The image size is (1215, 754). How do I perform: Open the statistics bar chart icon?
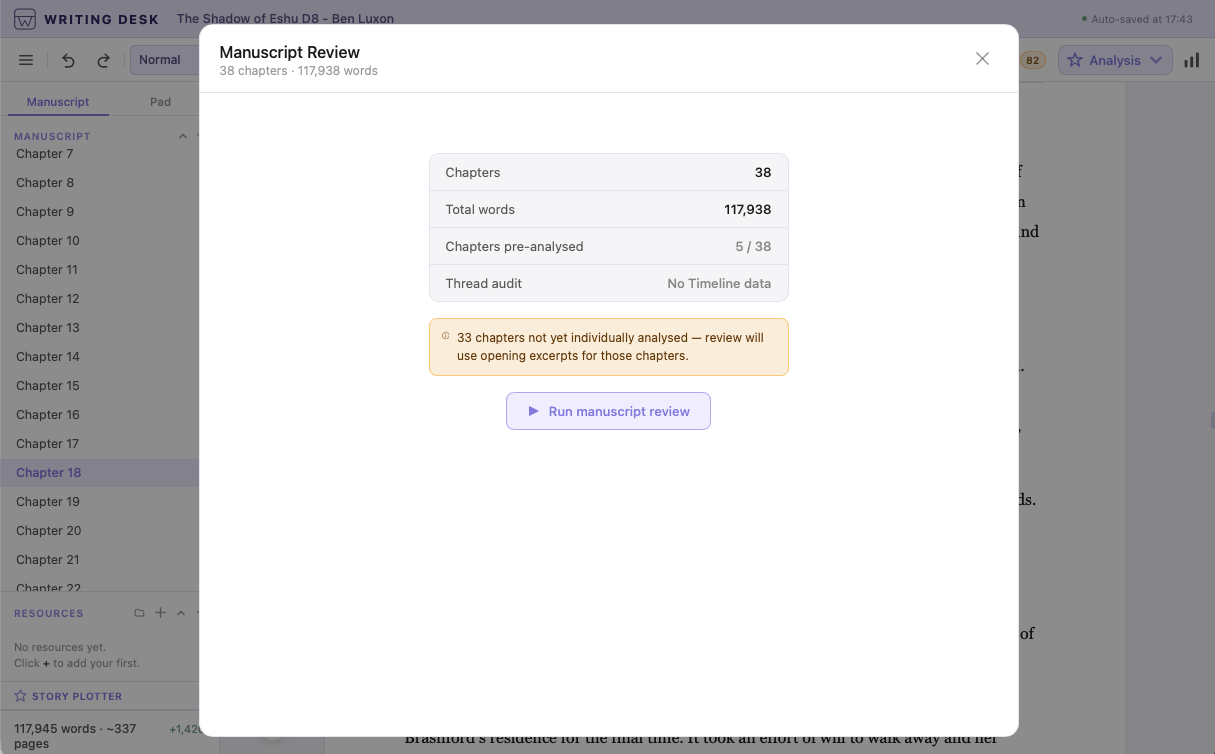(1191, 60)
